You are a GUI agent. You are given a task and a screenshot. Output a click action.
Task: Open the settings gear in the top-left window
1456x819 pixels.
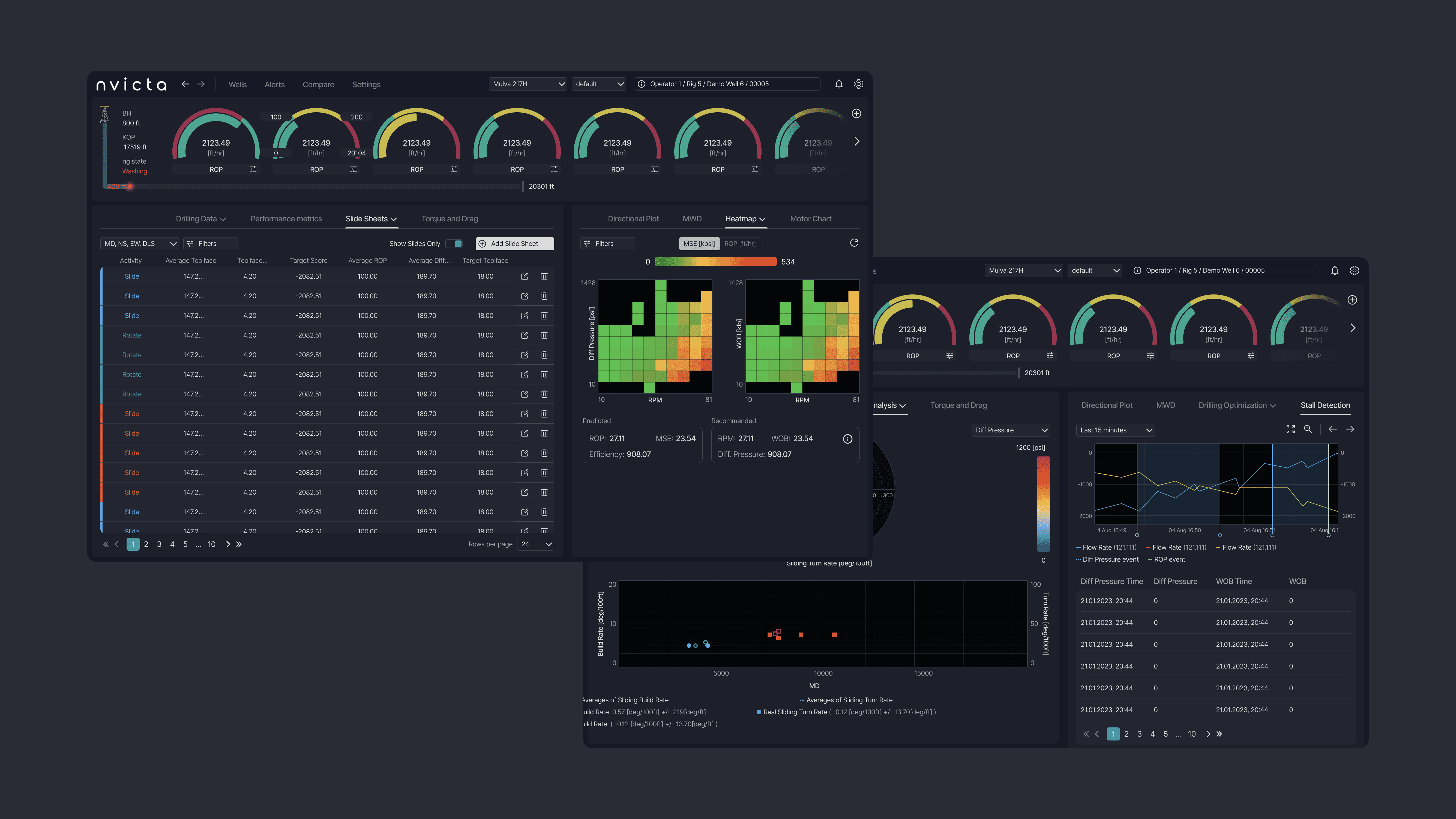[859, 84]
